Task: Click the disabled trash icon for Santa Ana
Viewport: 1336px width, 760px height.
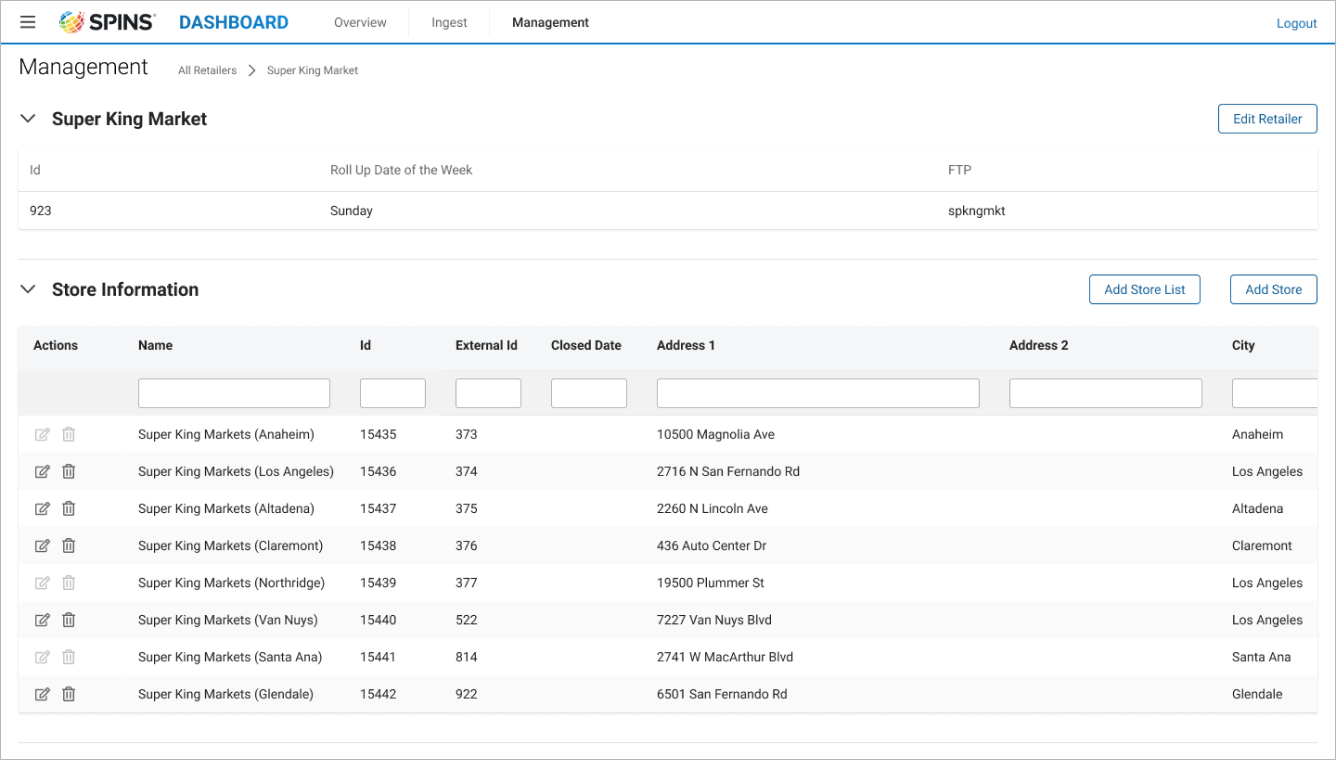Action: [x=69, y=657]
